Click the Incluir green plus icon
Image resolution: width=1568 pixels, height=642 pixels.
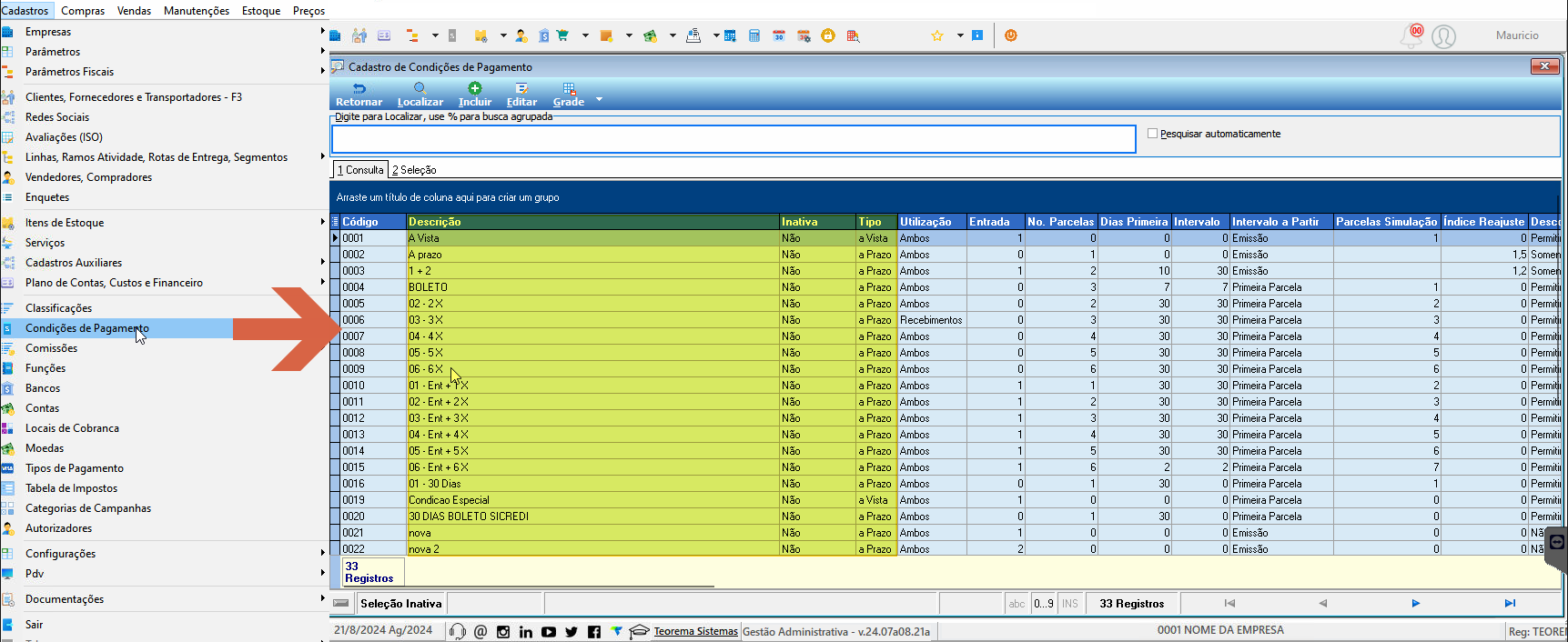[x=474, y=88]
